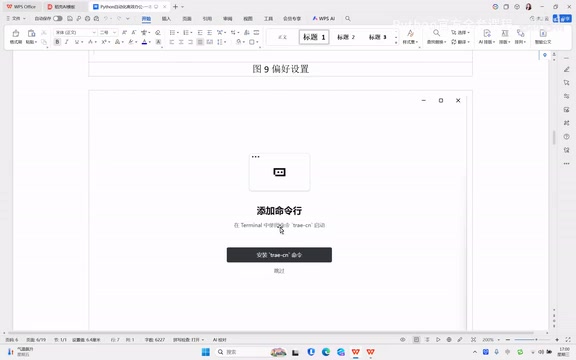Toggle underline formatting
This screenshot has width=576, height=360.
(76, 42)
